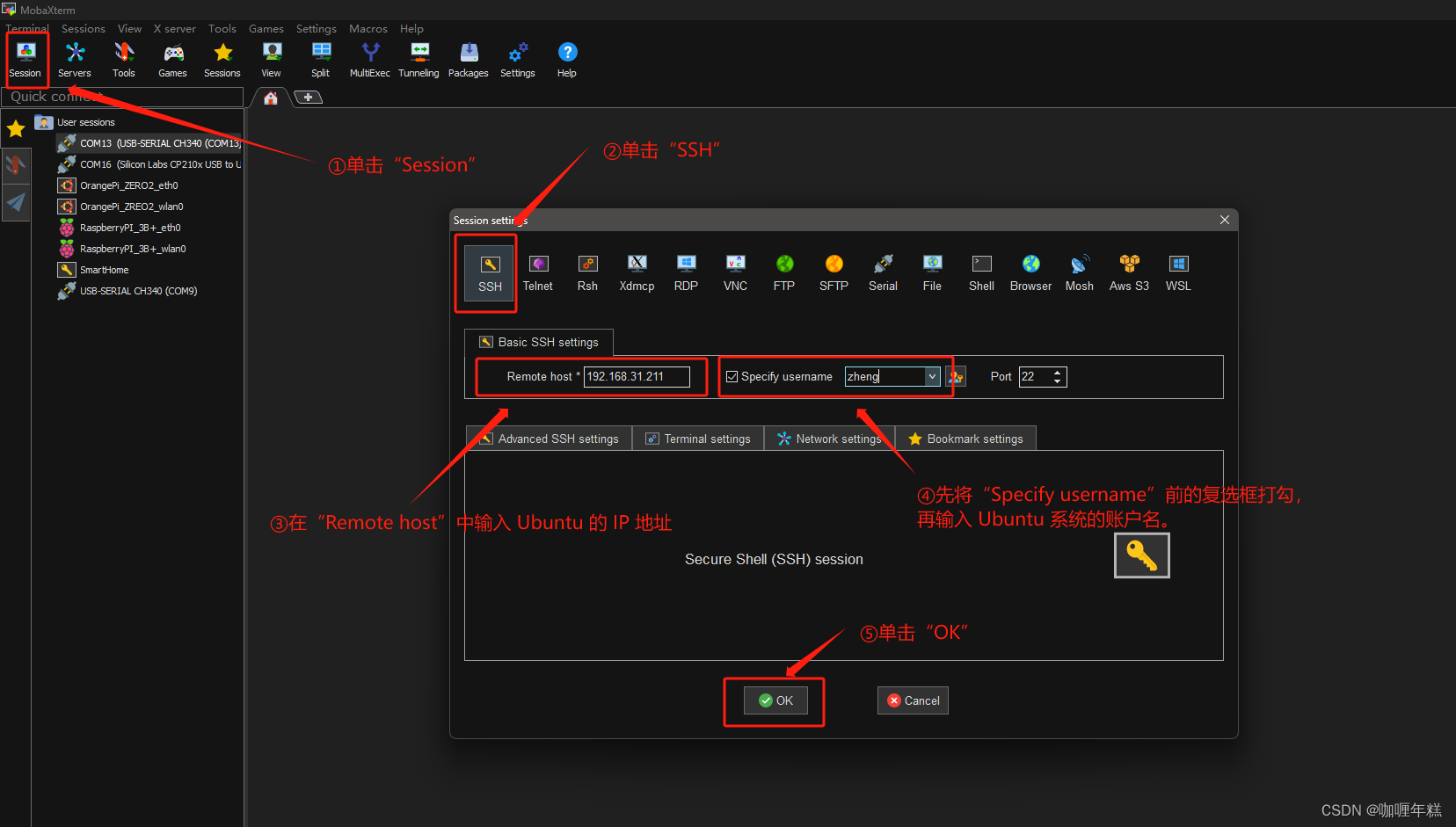Open the Macros menu
The width and height of the screenshot is (1456, 827).
pyautogui.click(x=368, y=28)
